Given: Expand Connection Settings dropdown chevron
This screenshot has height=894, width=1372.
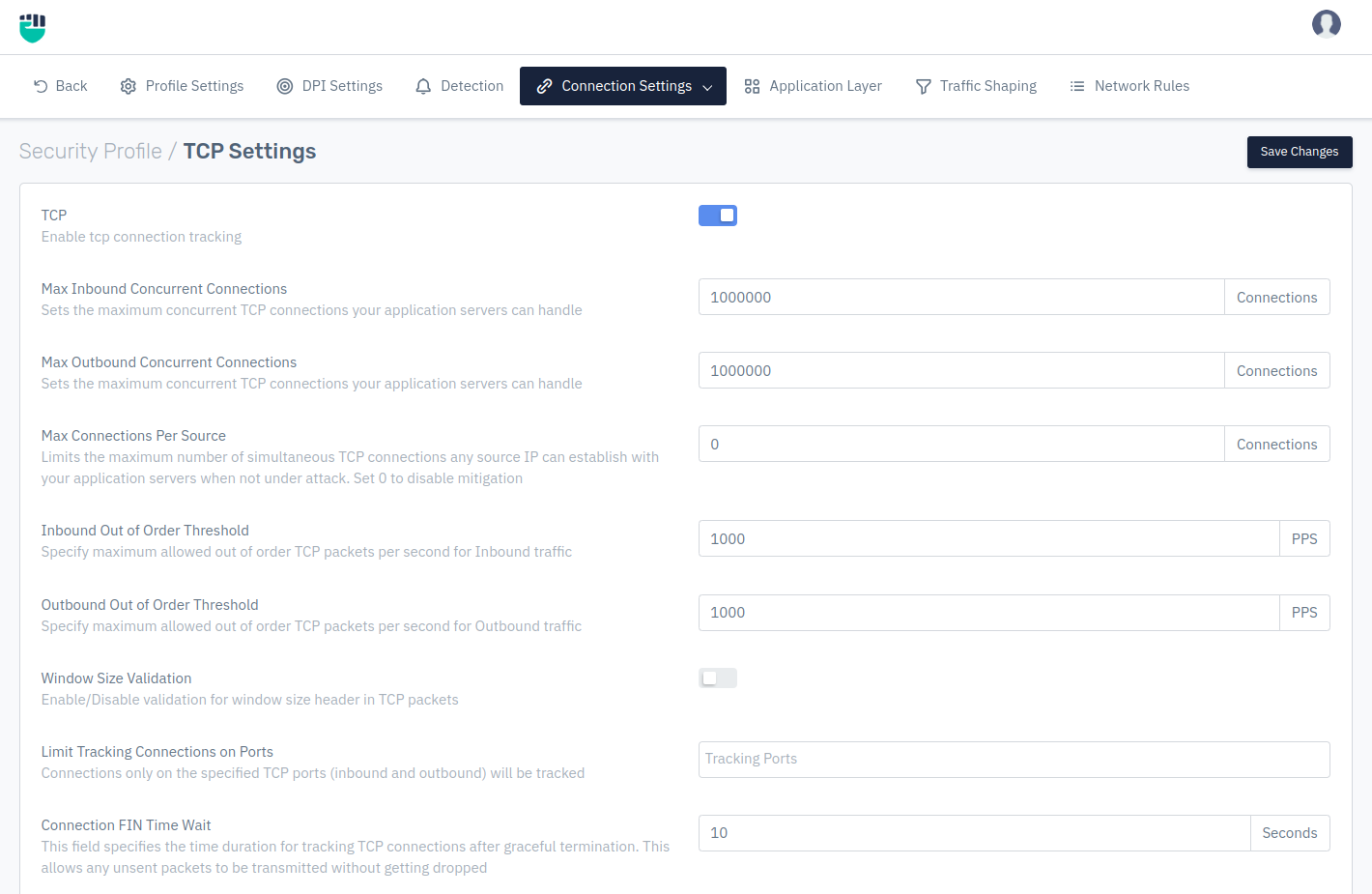Looking at the screenshot, I should point(707,87).
